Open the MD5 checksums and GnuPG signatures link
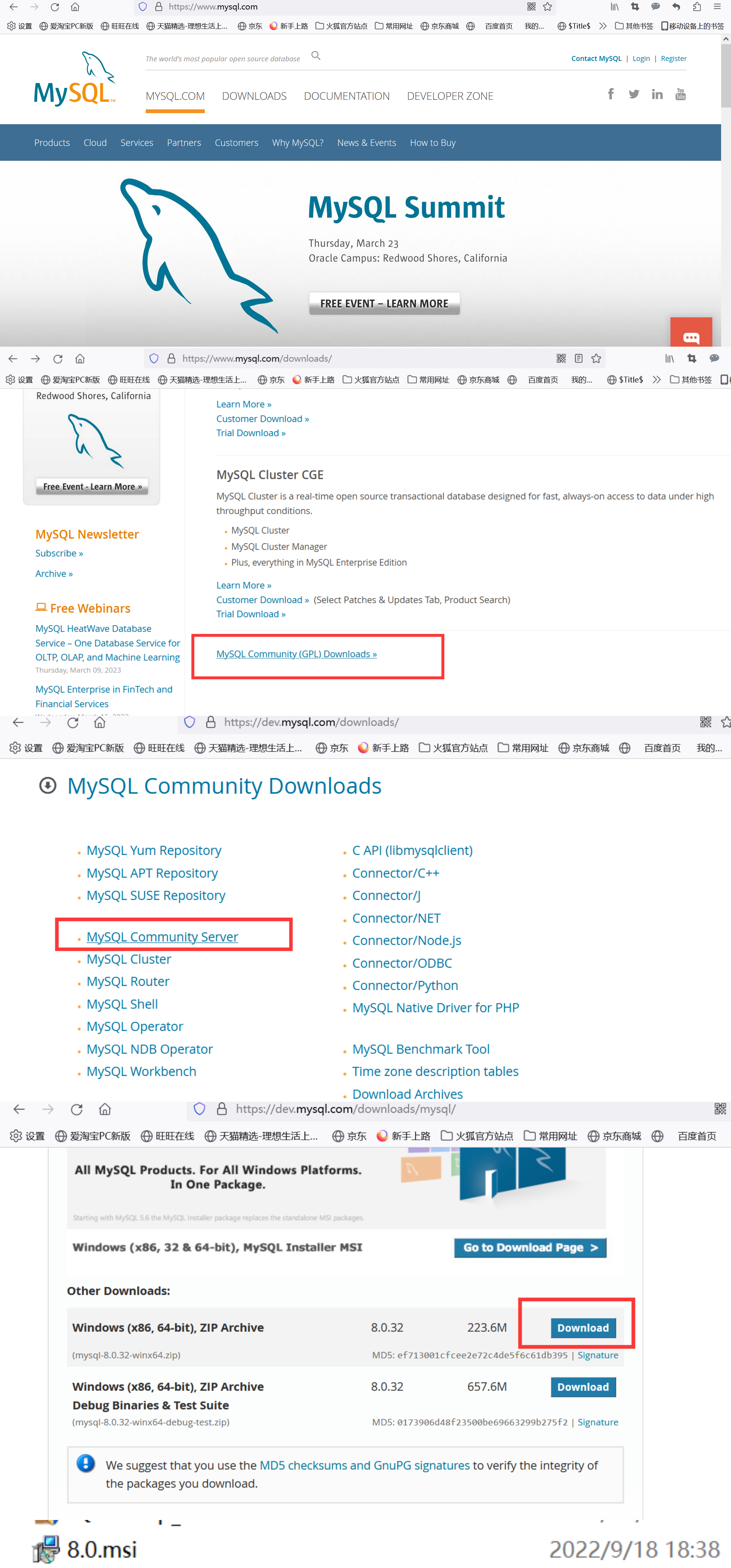The image size is (731, 1568). 364,1465
